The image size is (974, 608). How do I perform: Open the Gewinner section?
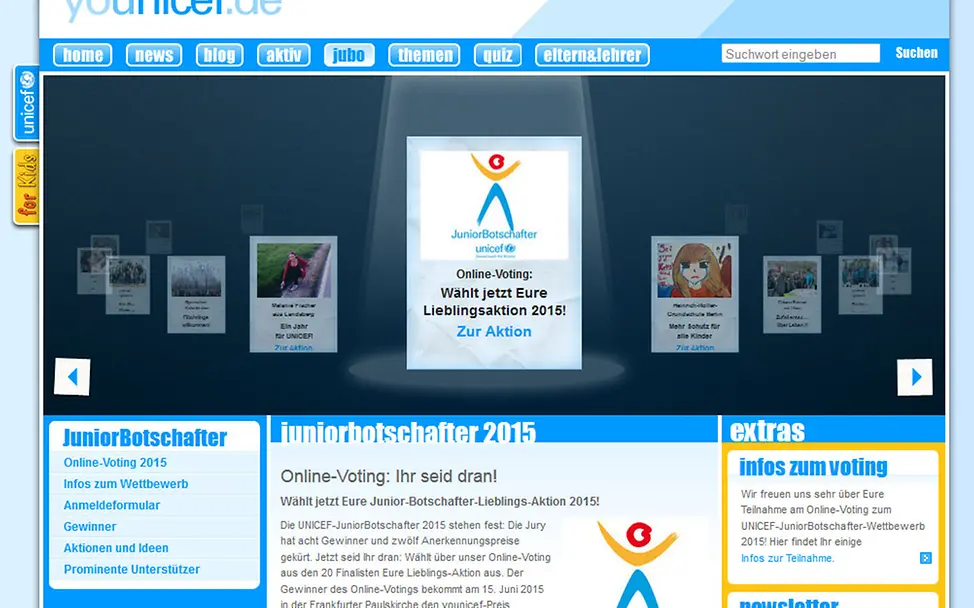(89, 526)
